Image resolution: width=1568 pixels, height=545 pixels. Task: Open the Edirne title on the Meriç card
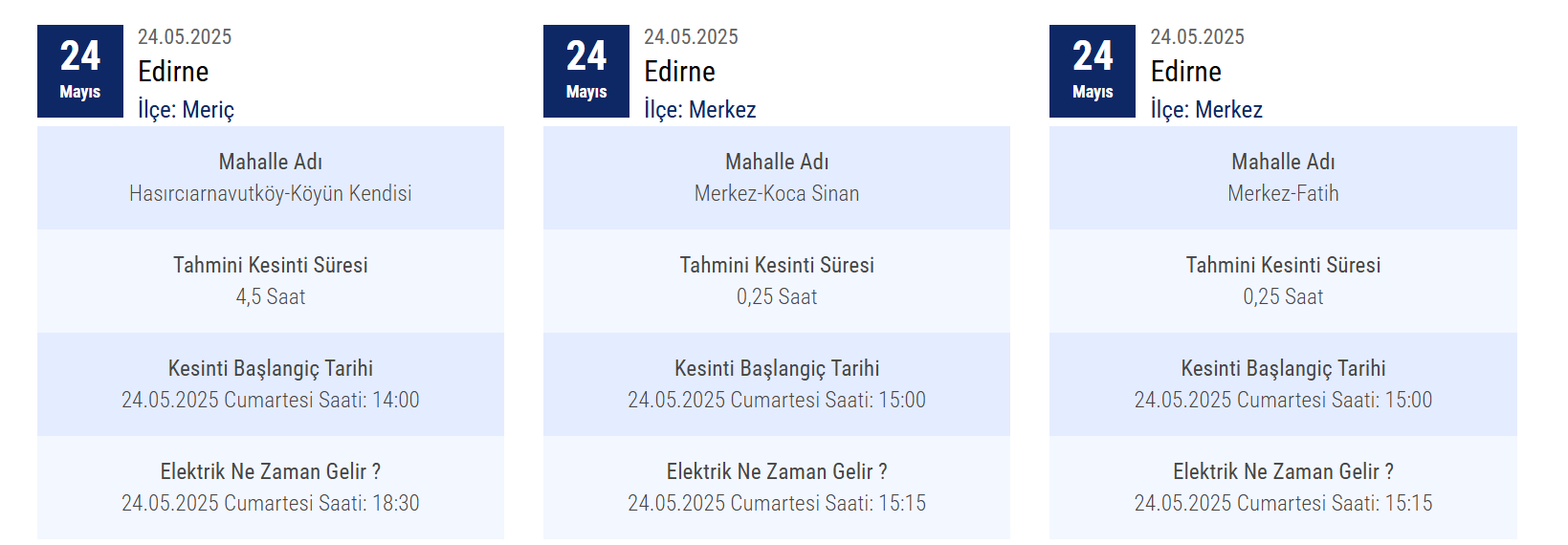tap(173, 72)
